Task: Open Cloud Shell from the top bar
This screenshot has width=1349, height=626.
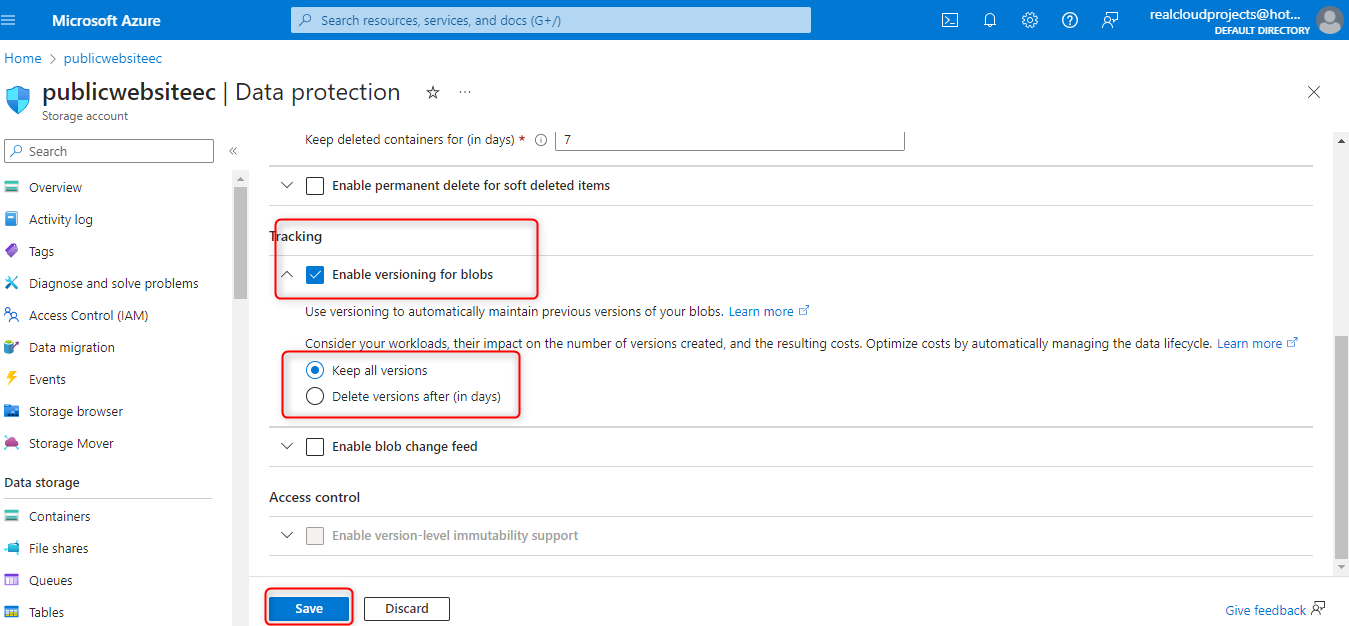Action: [950, 20]
